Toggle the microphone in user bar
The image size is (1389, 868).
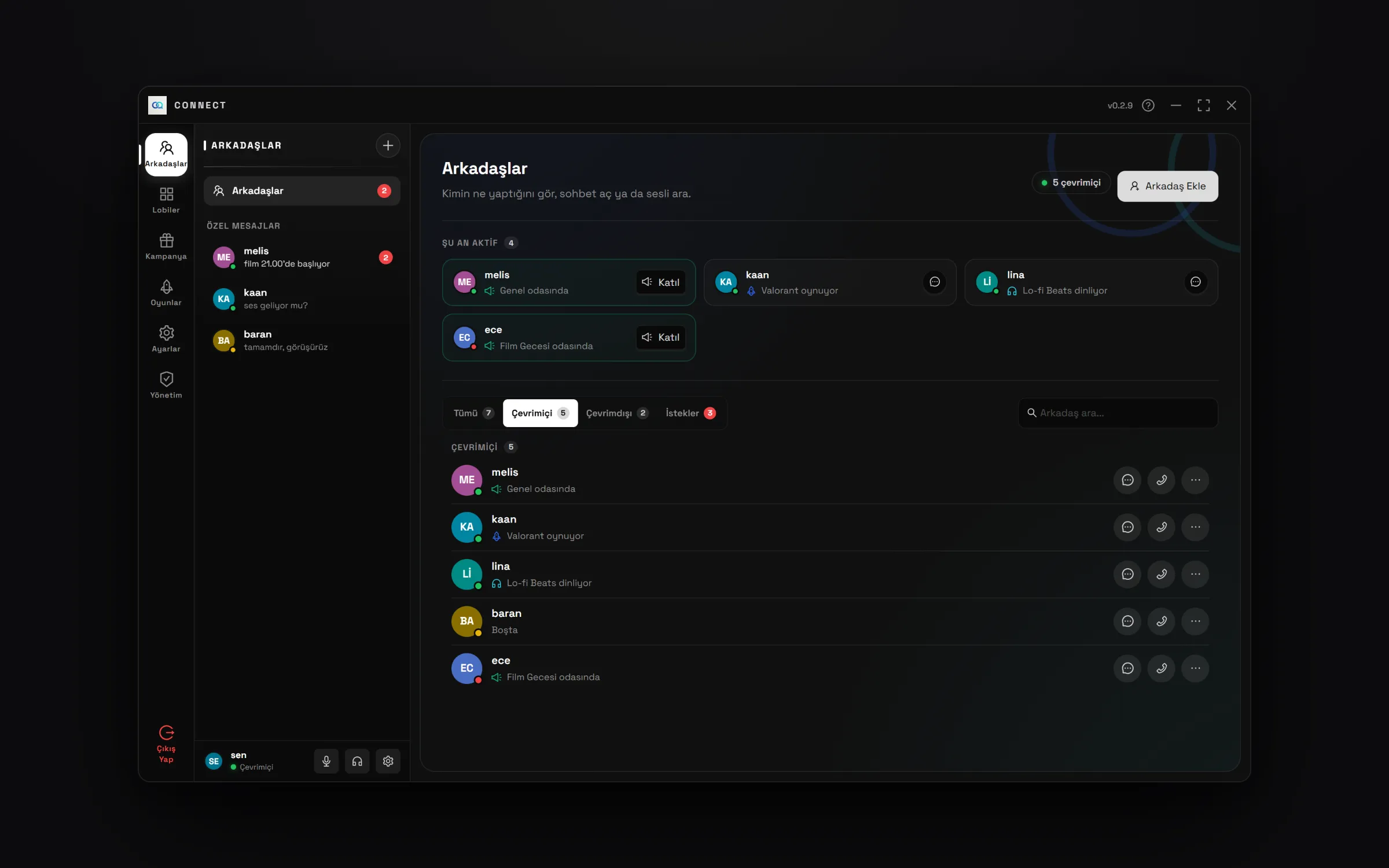click(x=326, y=761)
